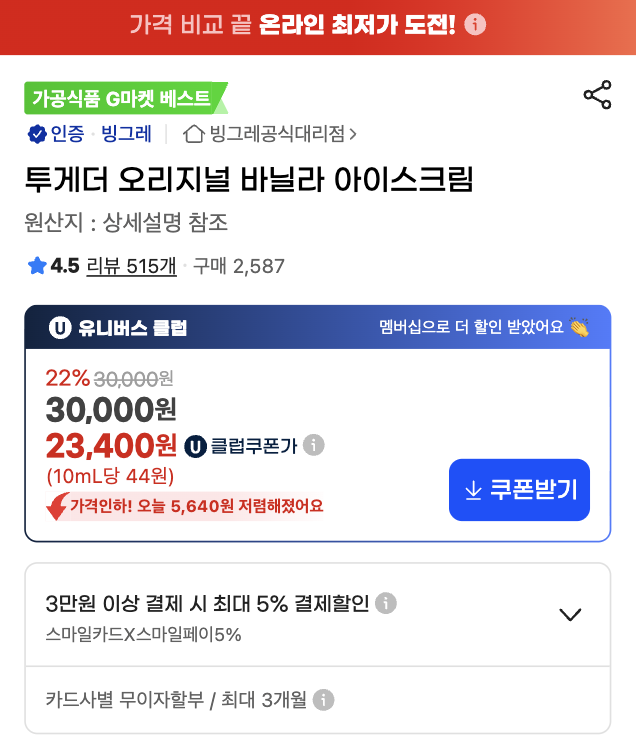Viewport: 636px width, 746px height.
Task: Click the price drop arrow icon
Action: tap(57, 506)
